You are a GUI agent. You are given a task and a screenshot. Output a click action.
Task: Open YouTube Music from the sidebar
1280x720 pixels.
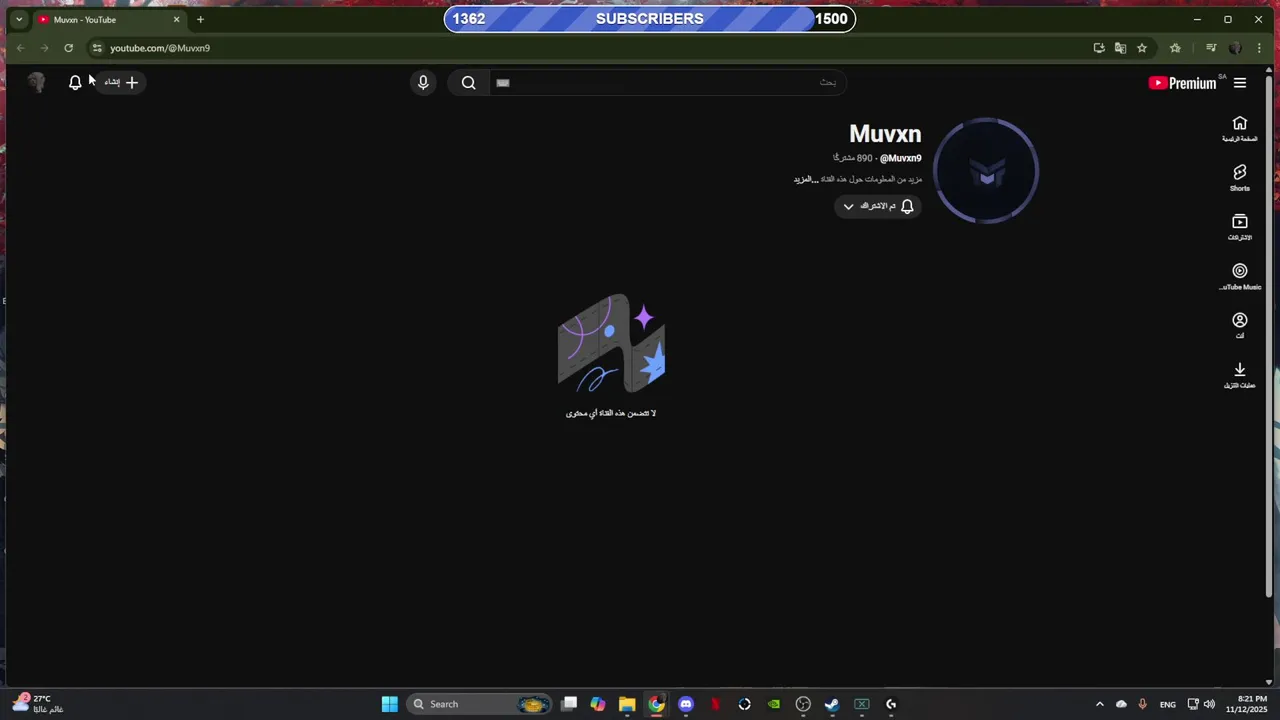(1240, 276)
